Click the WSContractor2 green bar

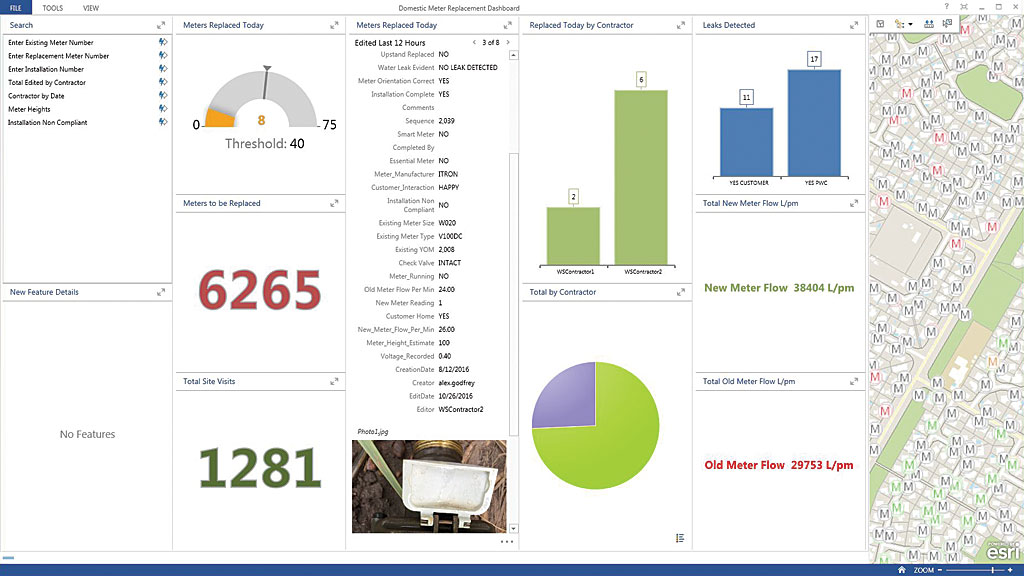click(641, 178)
